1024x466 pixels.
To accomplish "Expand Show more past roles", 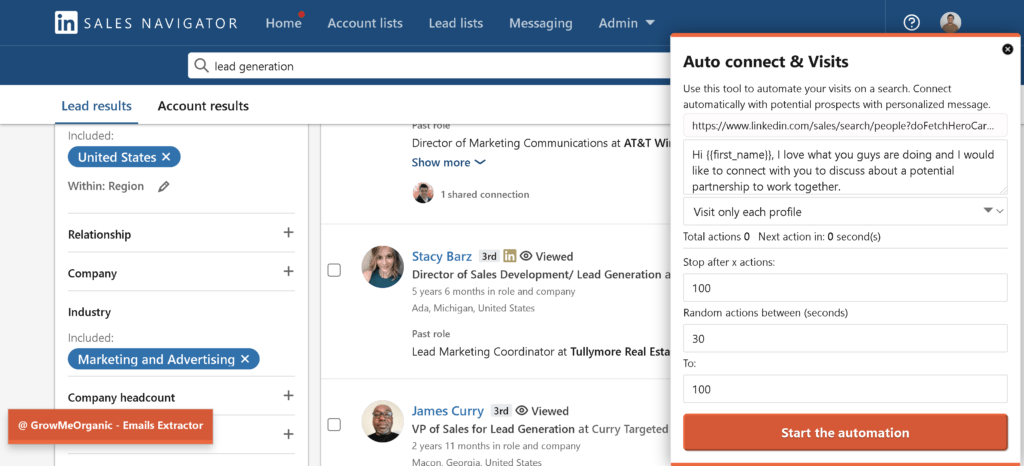I will (x=449, y=163).
